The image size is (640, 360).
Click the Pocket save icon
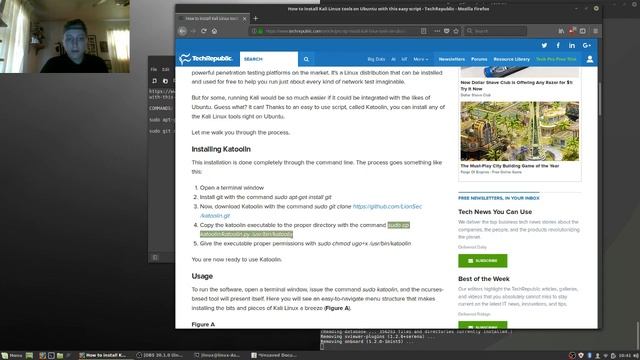[x=447, y=31]
